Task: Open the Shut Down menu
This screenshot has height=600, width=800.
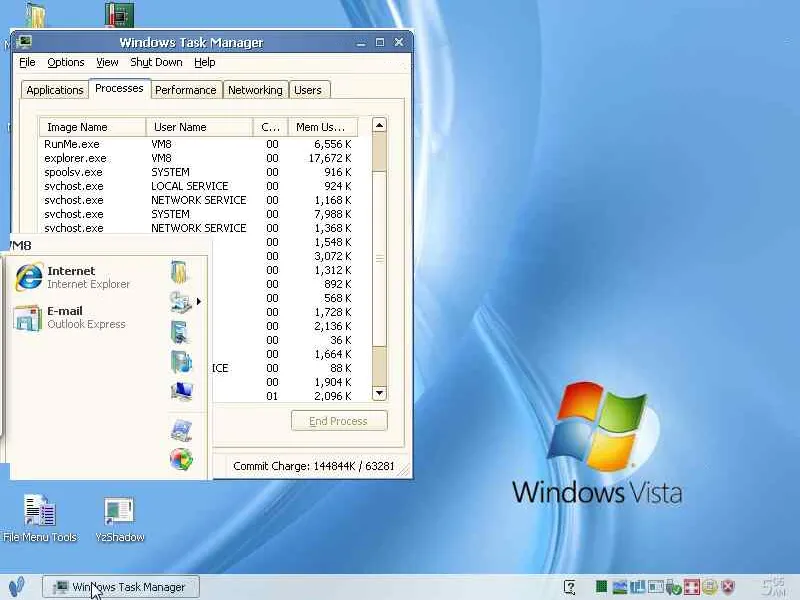Action: click(156, 62)
